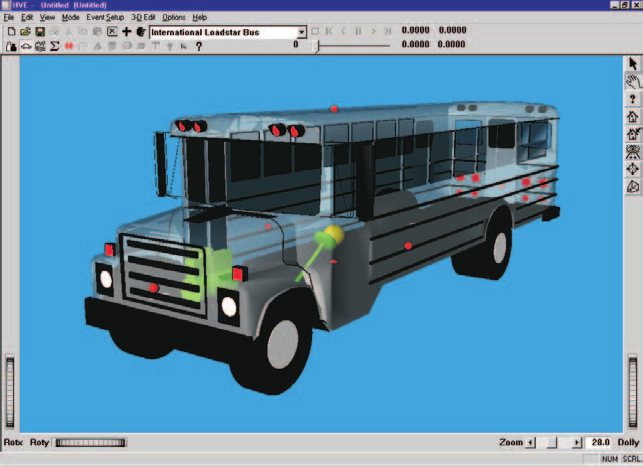Play the event forward

[373, 31]
